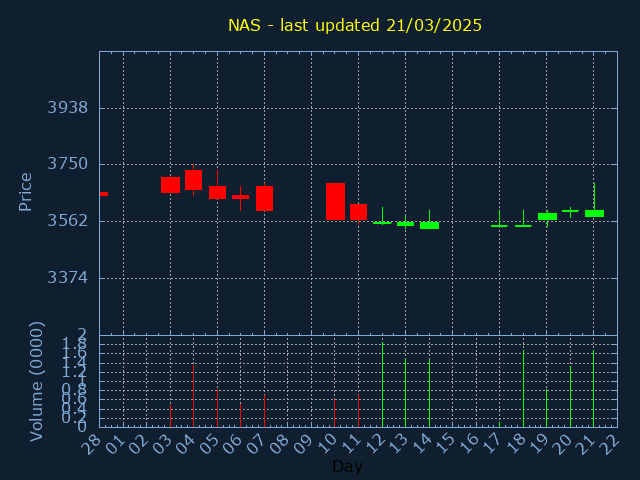Click the red doji candlestick for day 06
640x480 pixels.
pyautogui.click(x=240, y=197)
